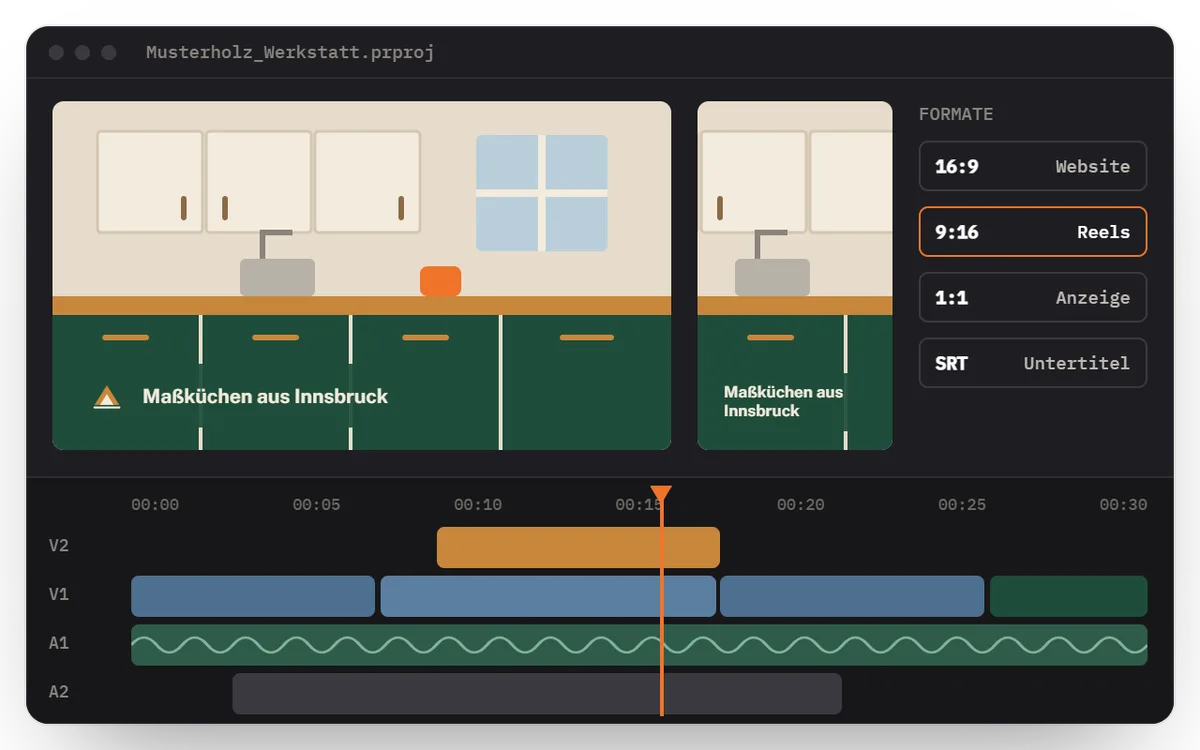Select the third blue clip on V1
1200x750 pixels.
click(852, 596)
